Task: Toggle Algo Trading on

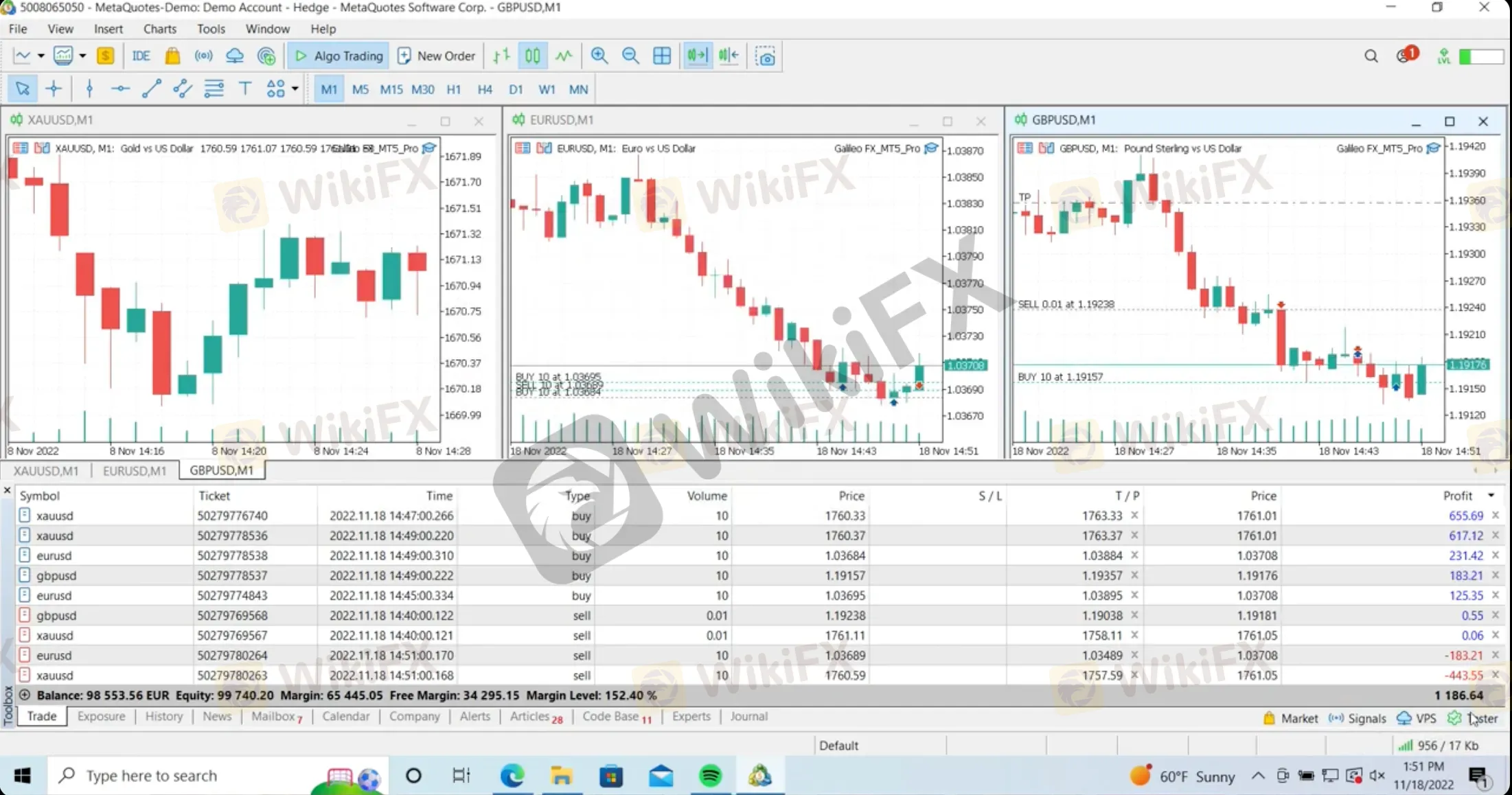Action: click(338, 56)
